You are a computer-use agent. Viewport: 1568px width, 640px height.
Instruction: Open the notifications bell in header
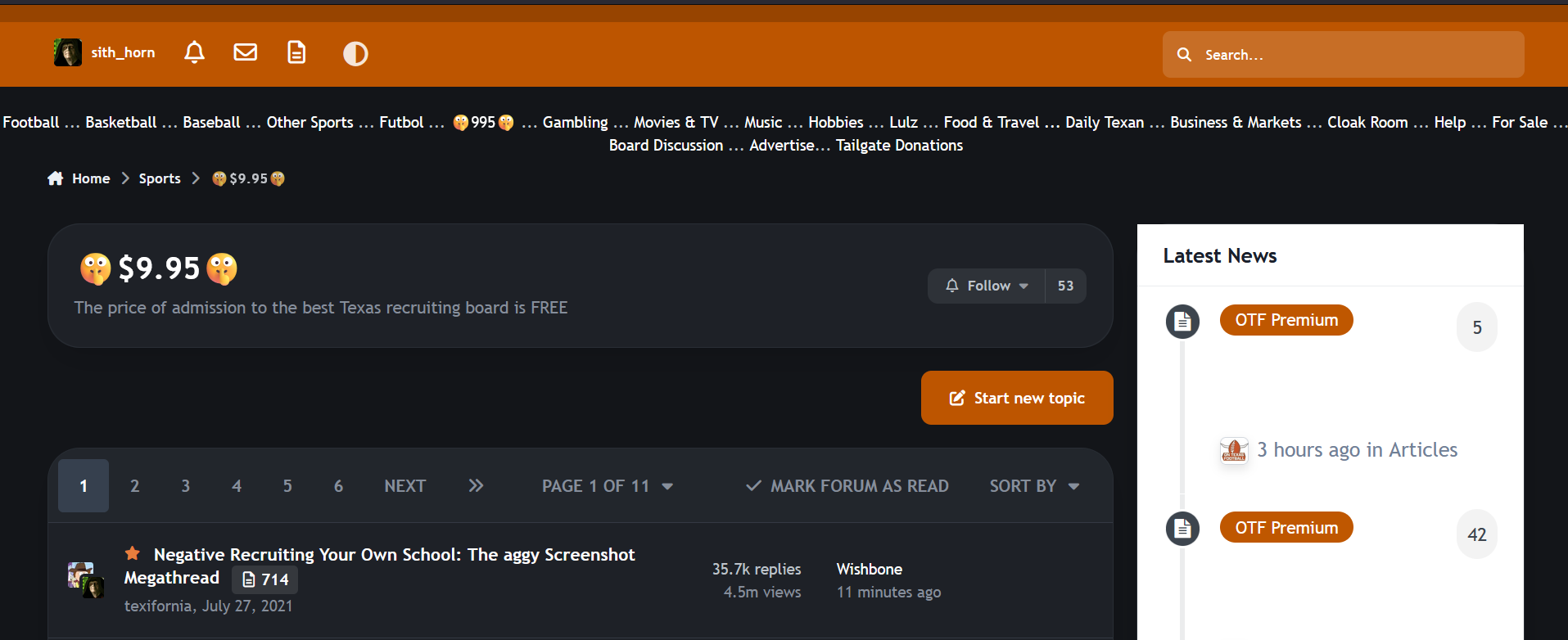(x=194, y=53)
